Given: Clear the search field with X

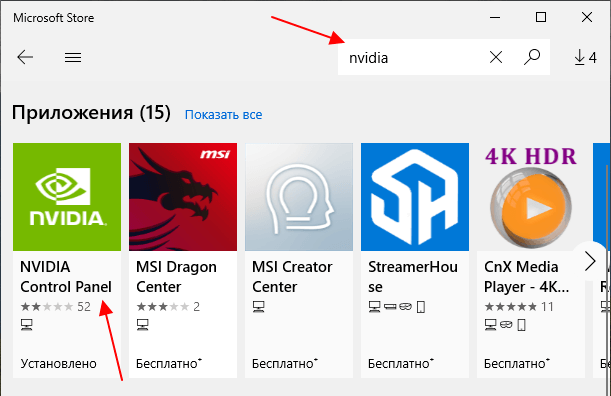Looking at the screenshot, I should click(x=496, y=58).
